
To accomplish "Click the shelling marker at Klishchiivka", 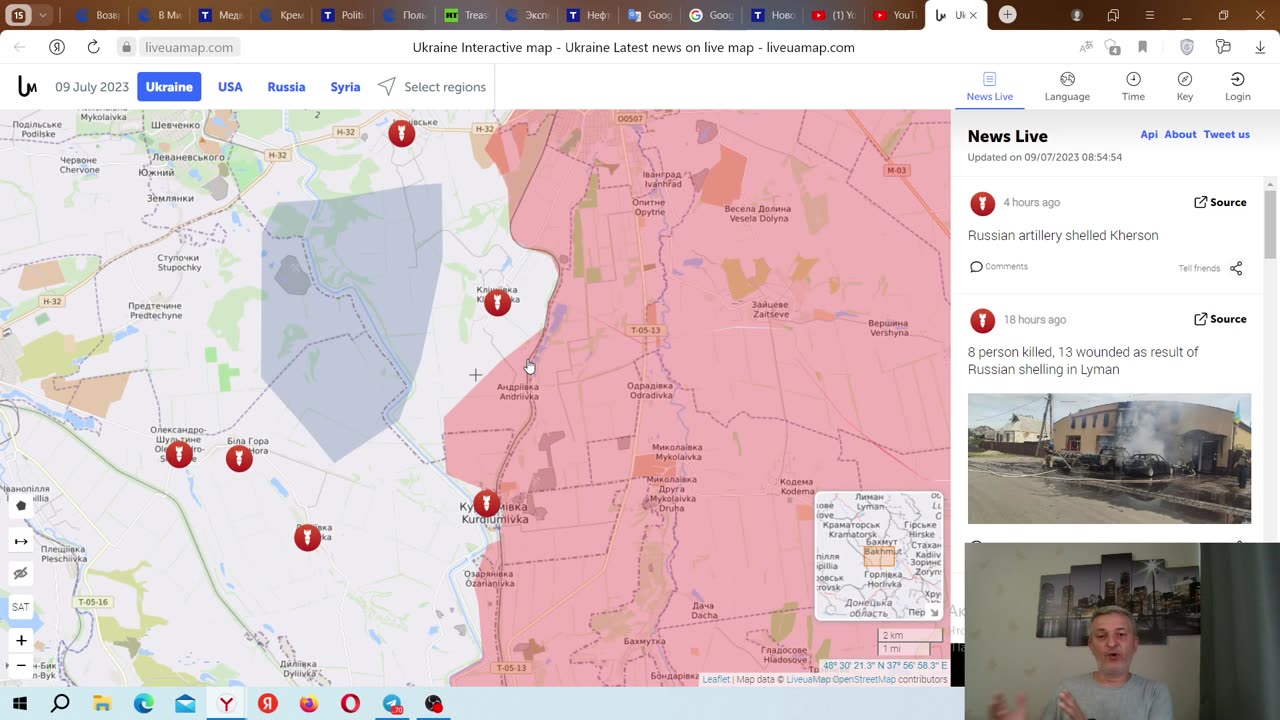I will click(497, 303).
